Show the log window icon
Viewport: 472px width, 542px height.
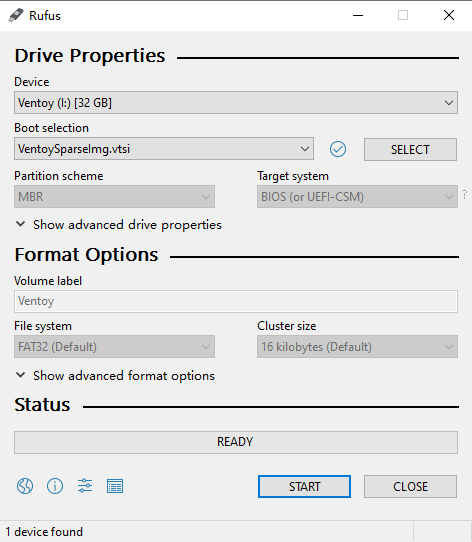coord(115,486)
